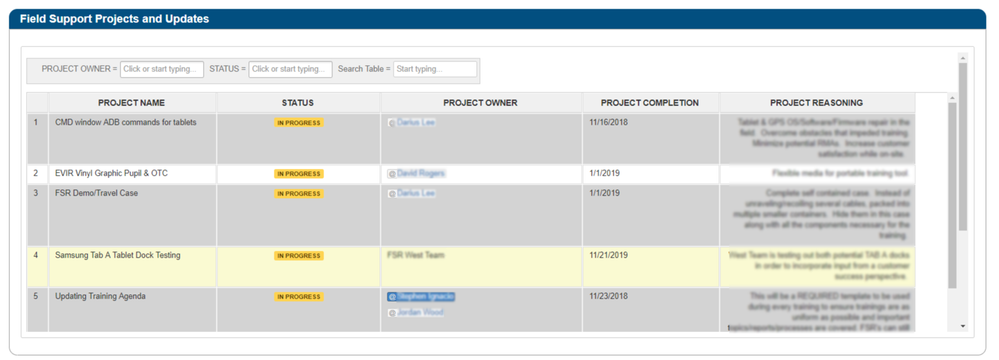Open Darius Lee owner link in row 3

(x=412, y=194)
